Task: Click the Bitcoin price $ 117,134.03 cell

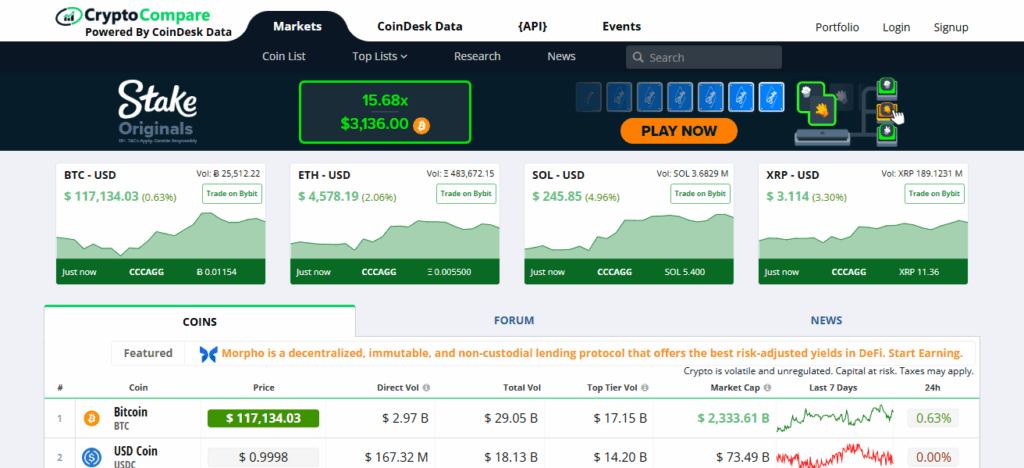Action: (x=263, y=418)
